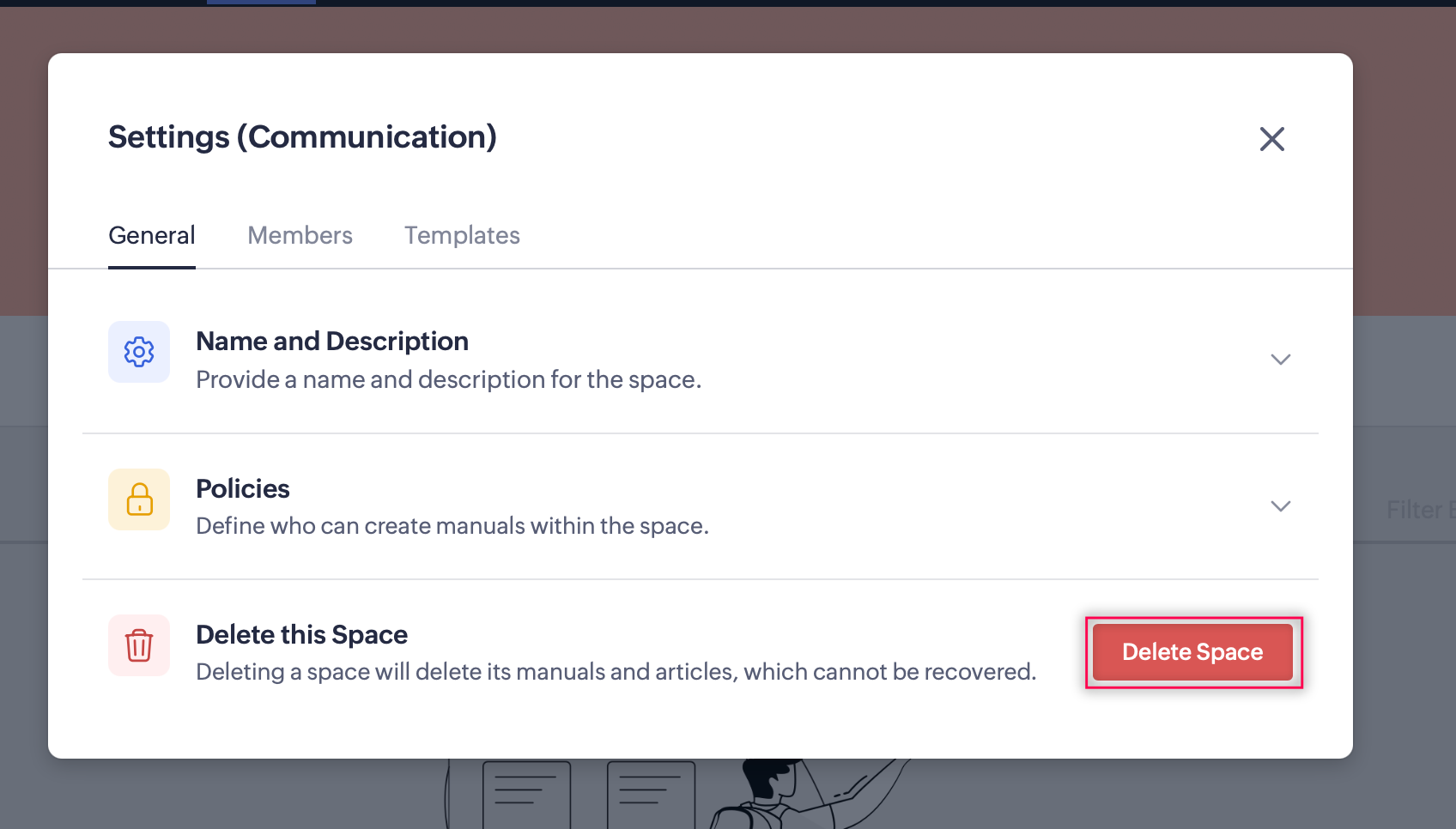The width and height of the screenshot is (1456, 829).
Task: Close the Settings (Communication) dialog
Action: pyautogui.click(x=1271, y=139)
